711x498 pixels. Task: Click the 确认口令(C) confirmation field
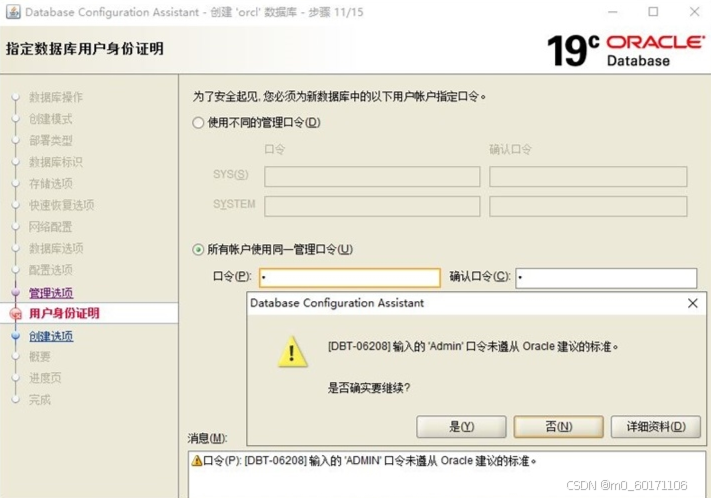606,278
